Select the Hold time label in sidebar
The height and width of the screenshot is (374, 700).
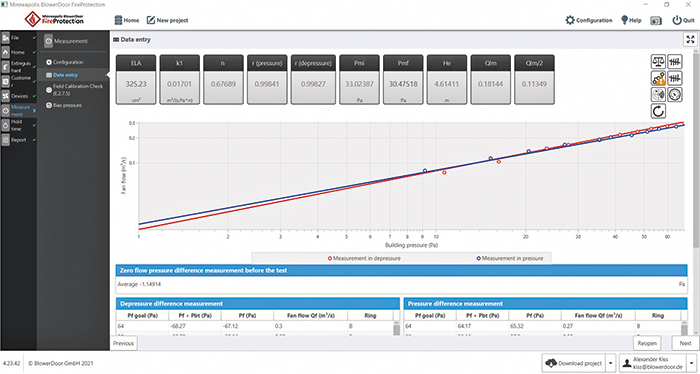pos(17,125)
